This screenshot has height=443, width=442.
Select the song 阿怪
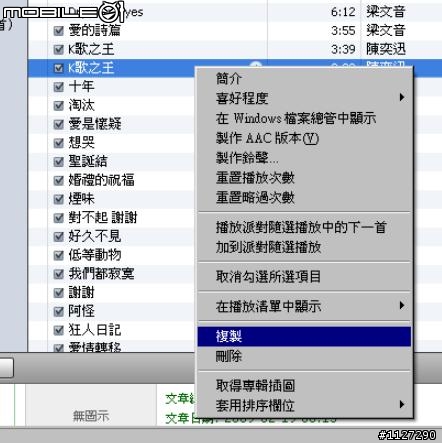pos(81,311)
